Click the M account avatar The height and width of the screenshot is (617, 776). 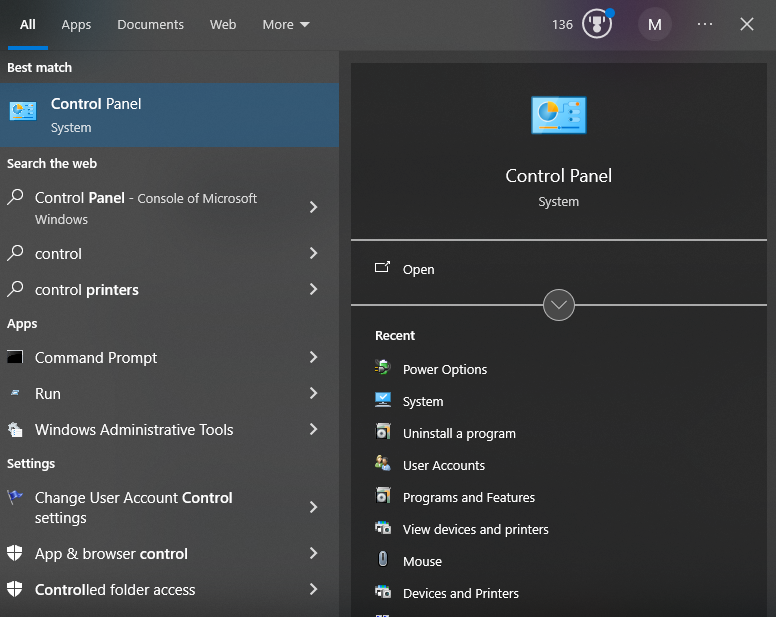tap(655, 24)
